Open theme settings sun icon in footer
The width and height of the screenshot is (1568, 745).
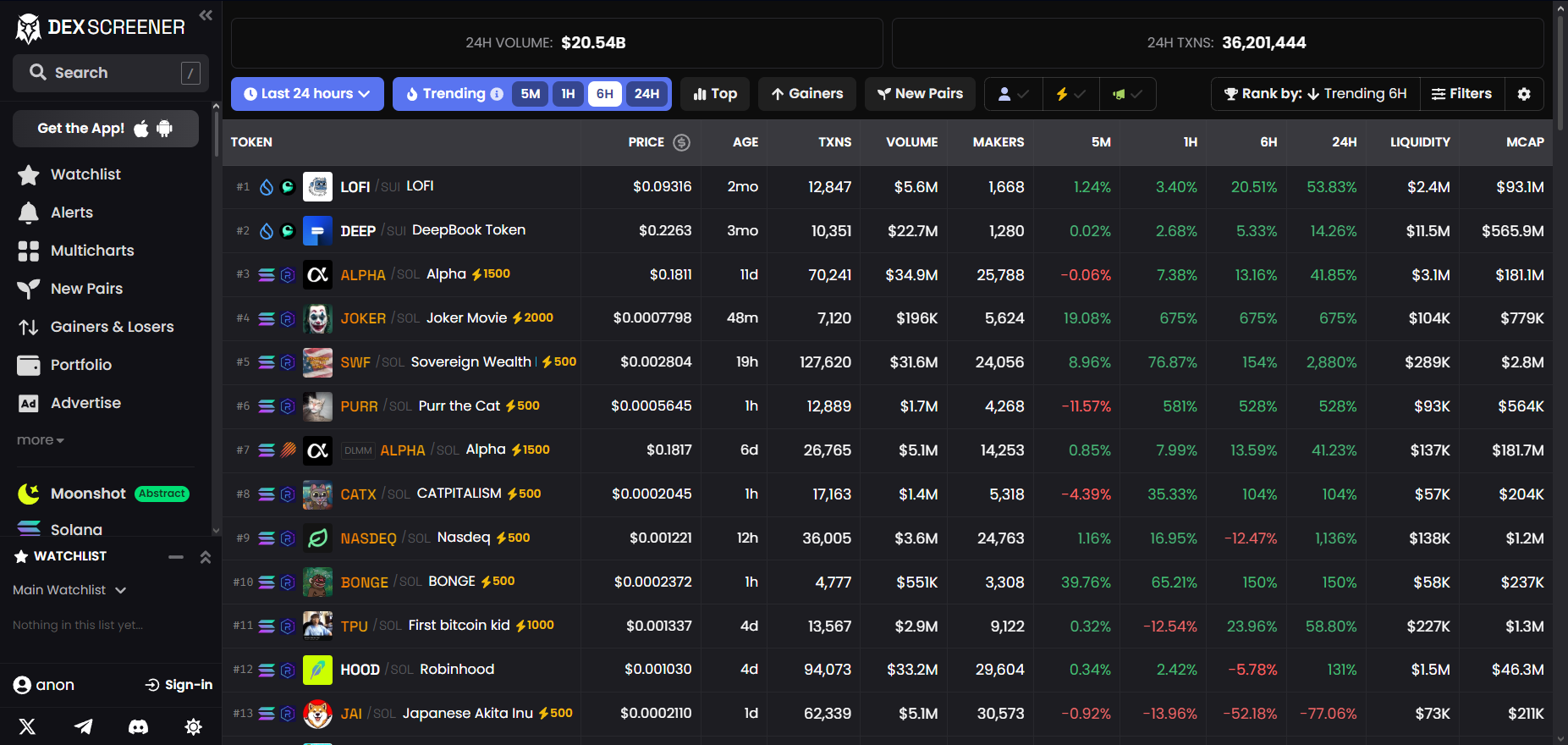(193, 726)
